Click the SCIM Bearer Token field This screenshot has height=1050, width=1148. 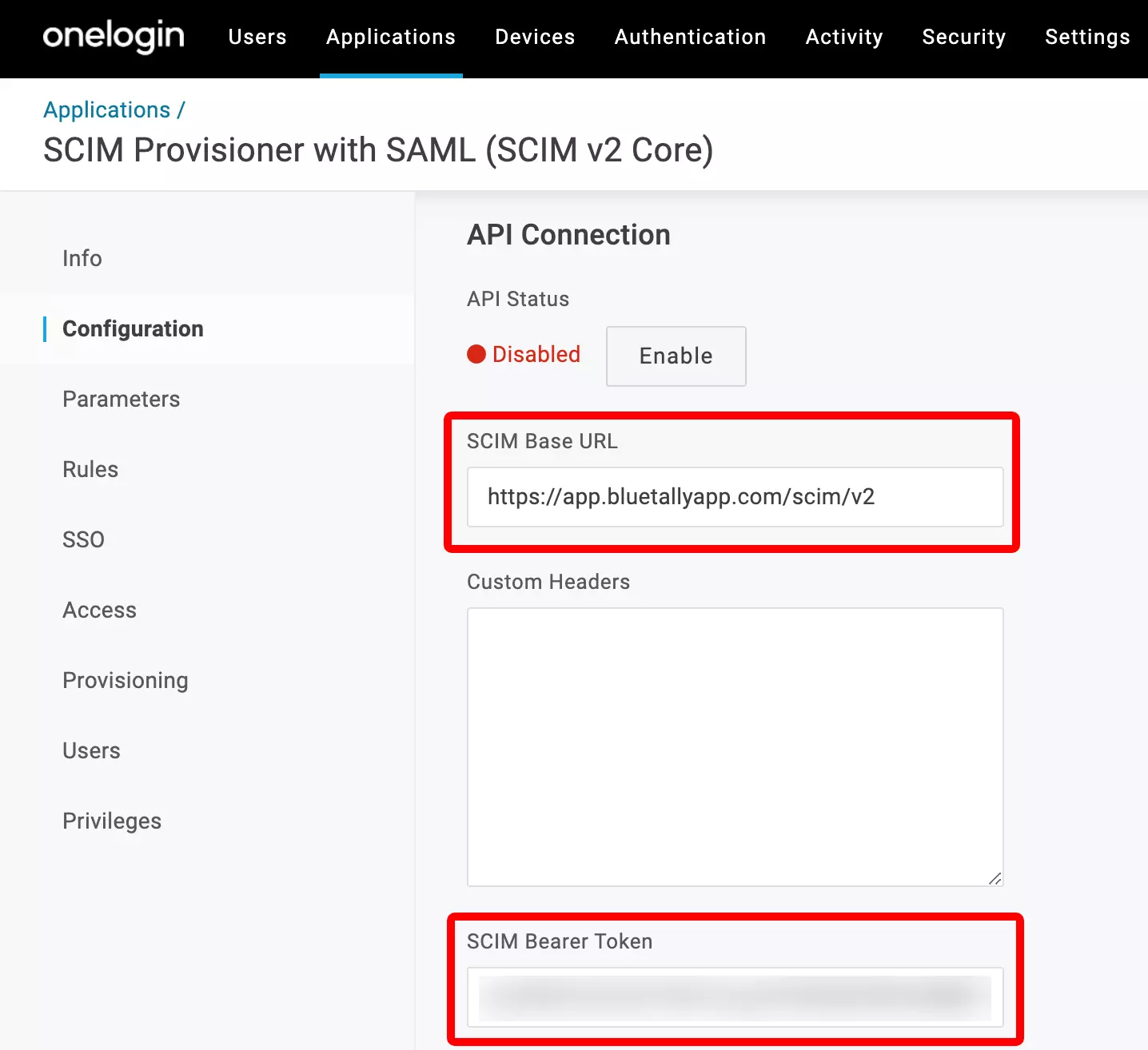point(735,996)
